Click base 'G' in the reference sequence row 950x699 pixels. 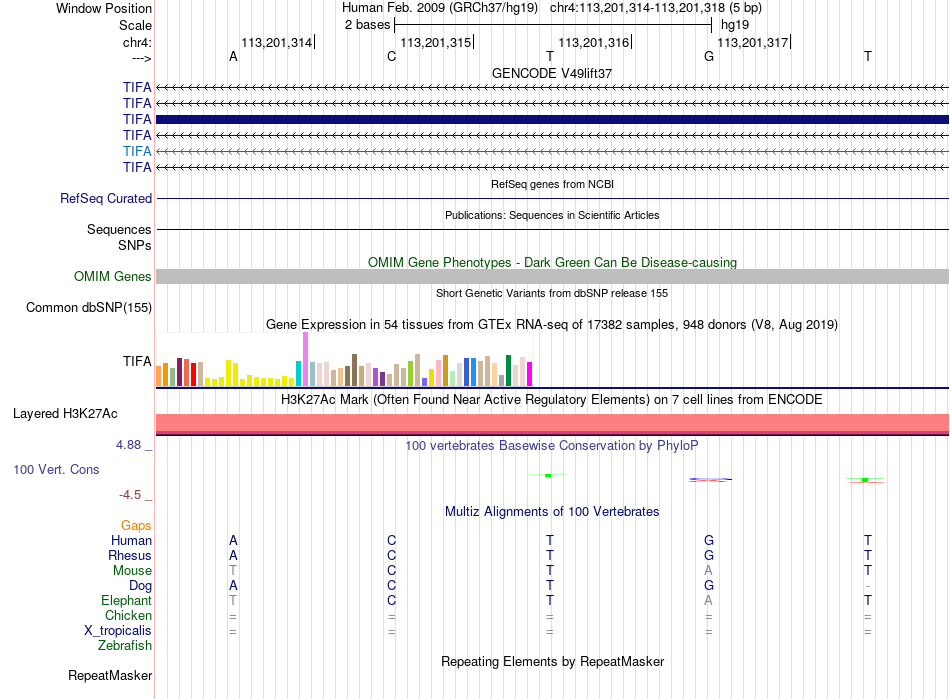point(709,56)
